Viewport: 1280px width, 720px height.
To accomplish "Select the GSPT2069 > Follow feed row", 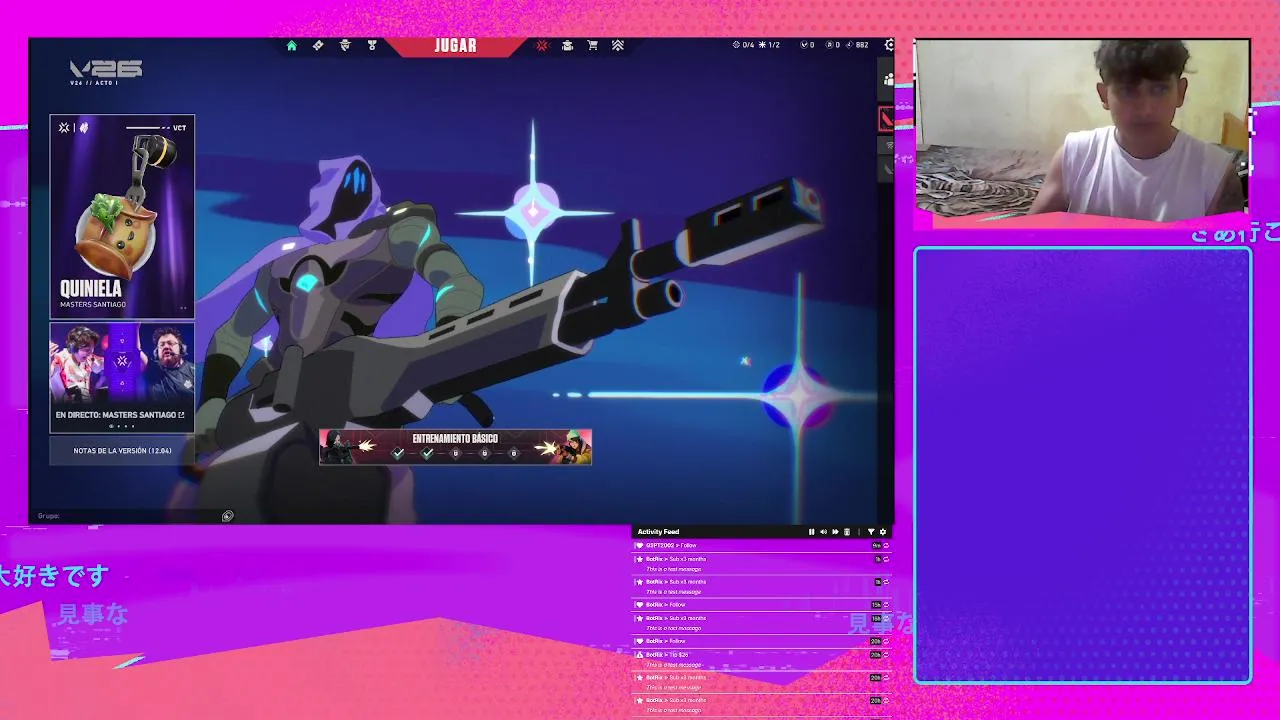I will point(760,546).
